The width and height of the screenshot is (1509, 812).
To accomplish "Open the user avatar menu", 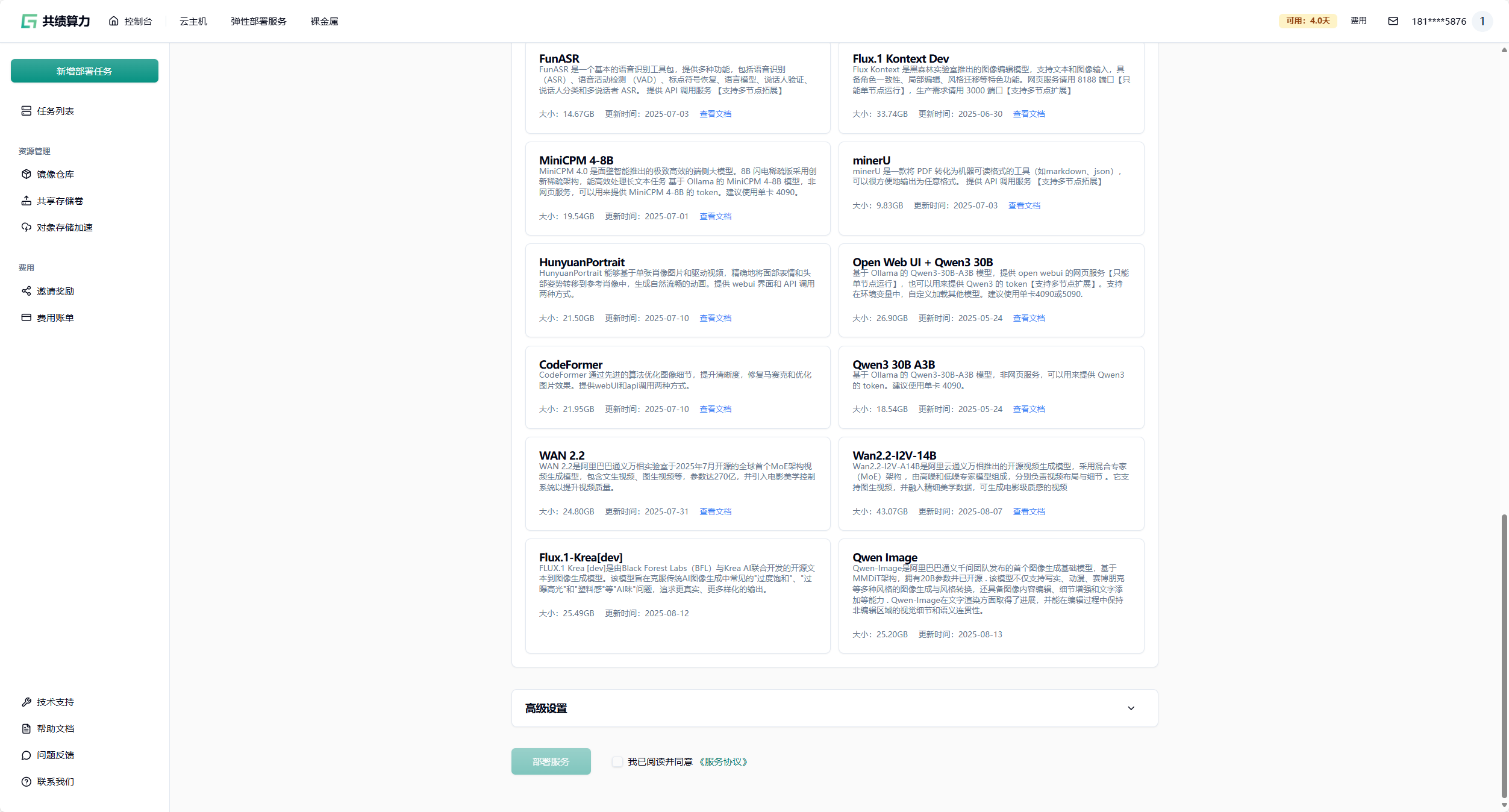I will point(1482,21).
